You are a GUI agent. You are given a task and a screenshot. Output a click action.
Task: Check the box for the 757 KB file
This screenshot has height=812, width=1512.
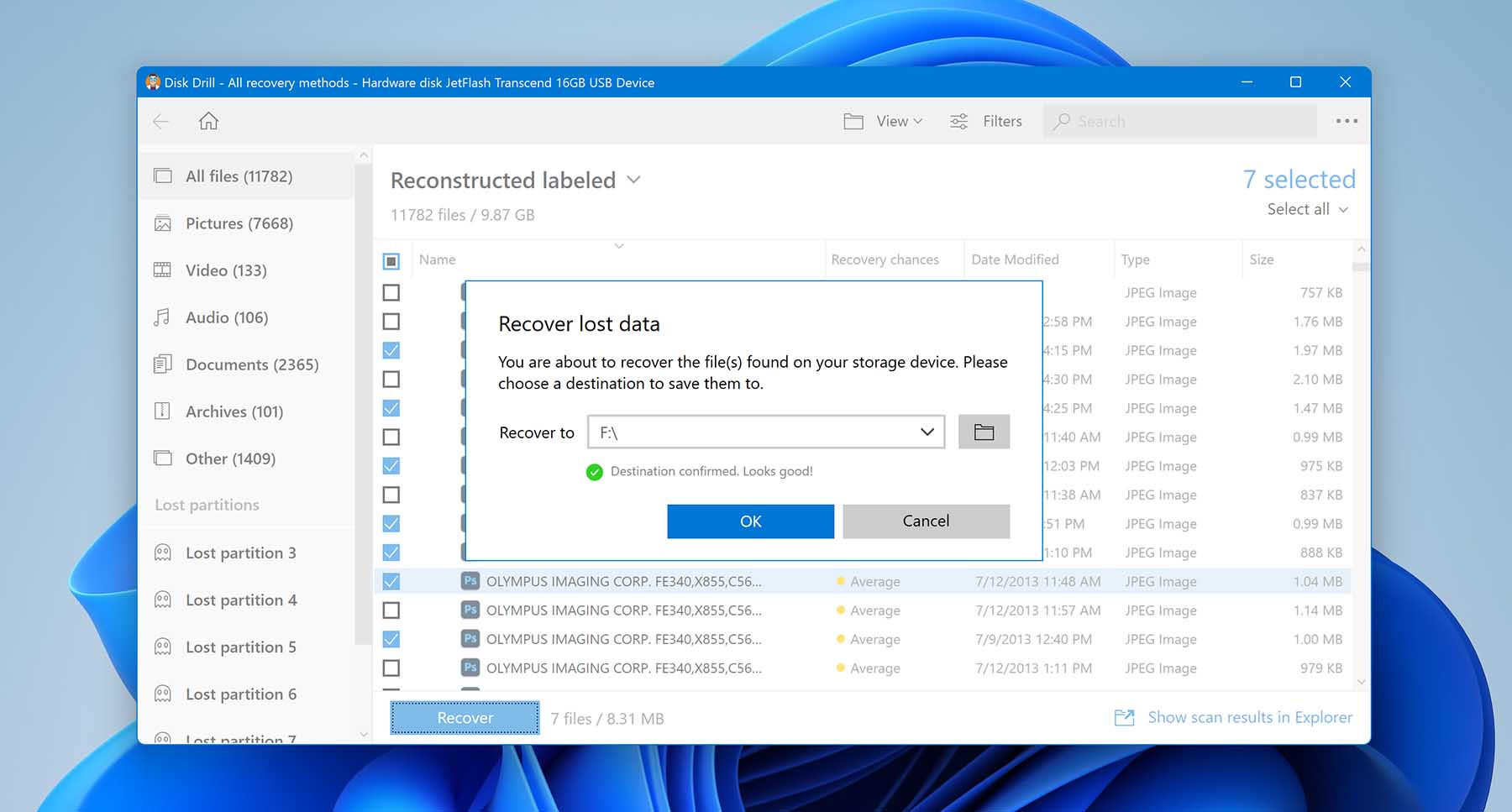pyautogui.click(x=391, y=292)
